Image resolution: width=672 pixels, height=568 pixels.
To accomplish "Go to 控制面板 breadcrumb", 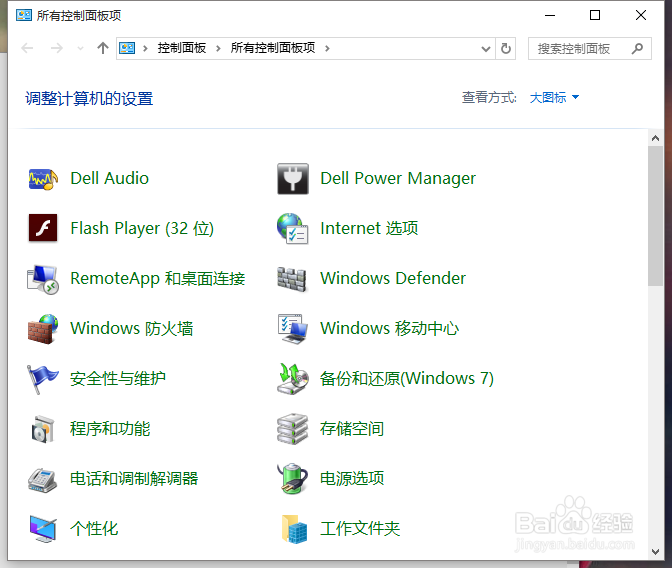I will pos(182,48).
